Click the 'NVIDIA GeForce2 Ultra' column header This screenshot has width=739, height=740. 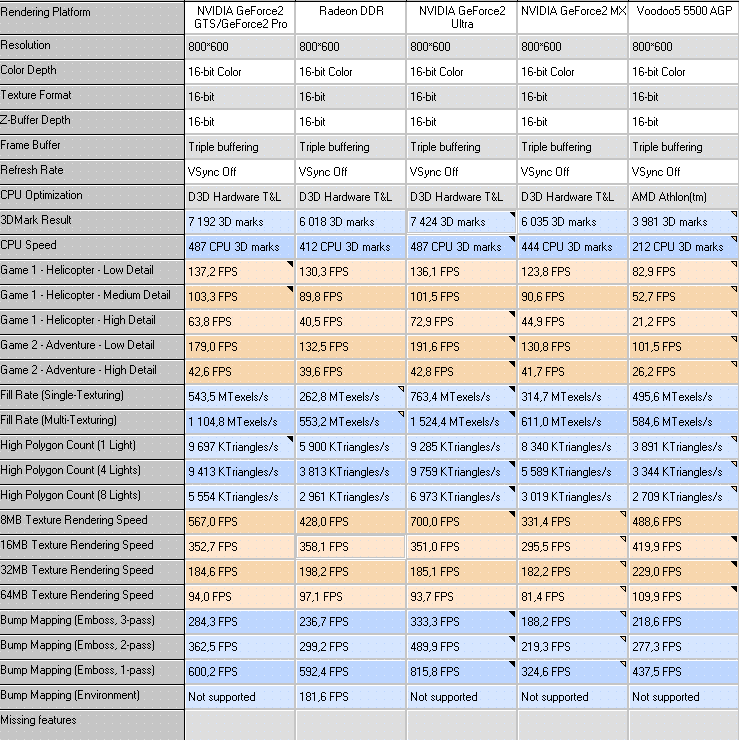tap(462, 17)
